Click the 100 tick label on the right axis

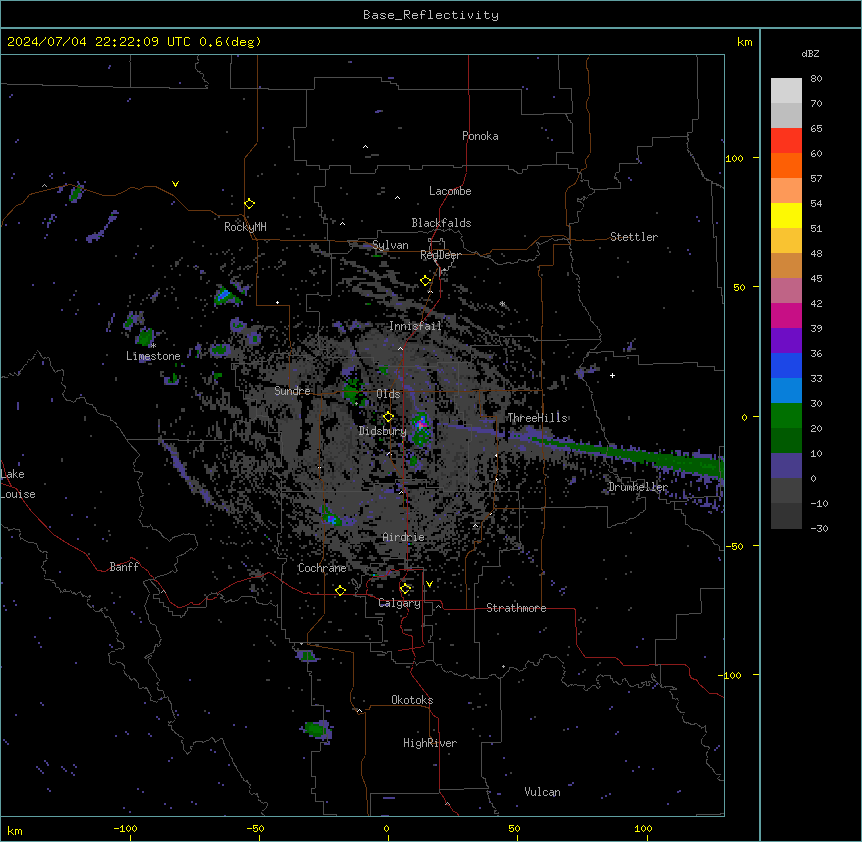[x=734, y=158]
